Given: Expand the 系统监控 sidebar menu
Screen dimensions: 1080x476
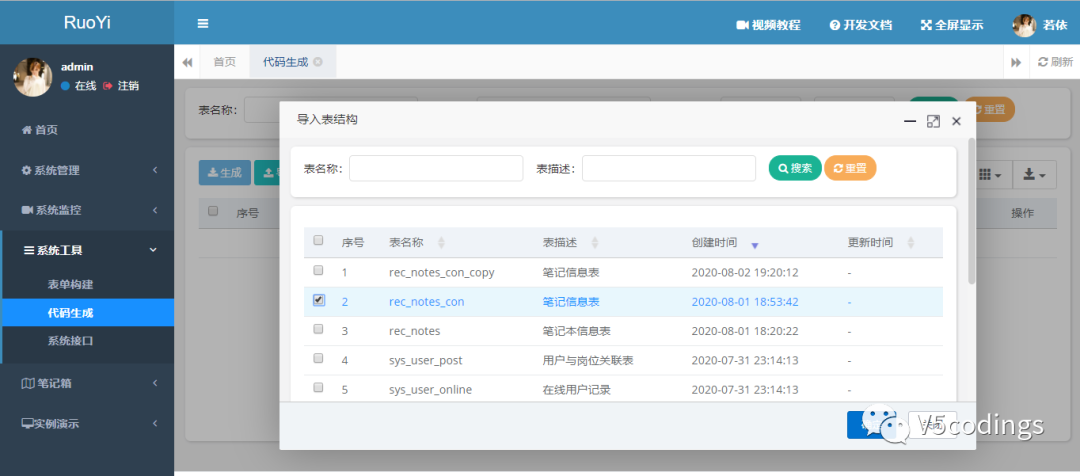Looking at the screenshot, I should 87,209.
